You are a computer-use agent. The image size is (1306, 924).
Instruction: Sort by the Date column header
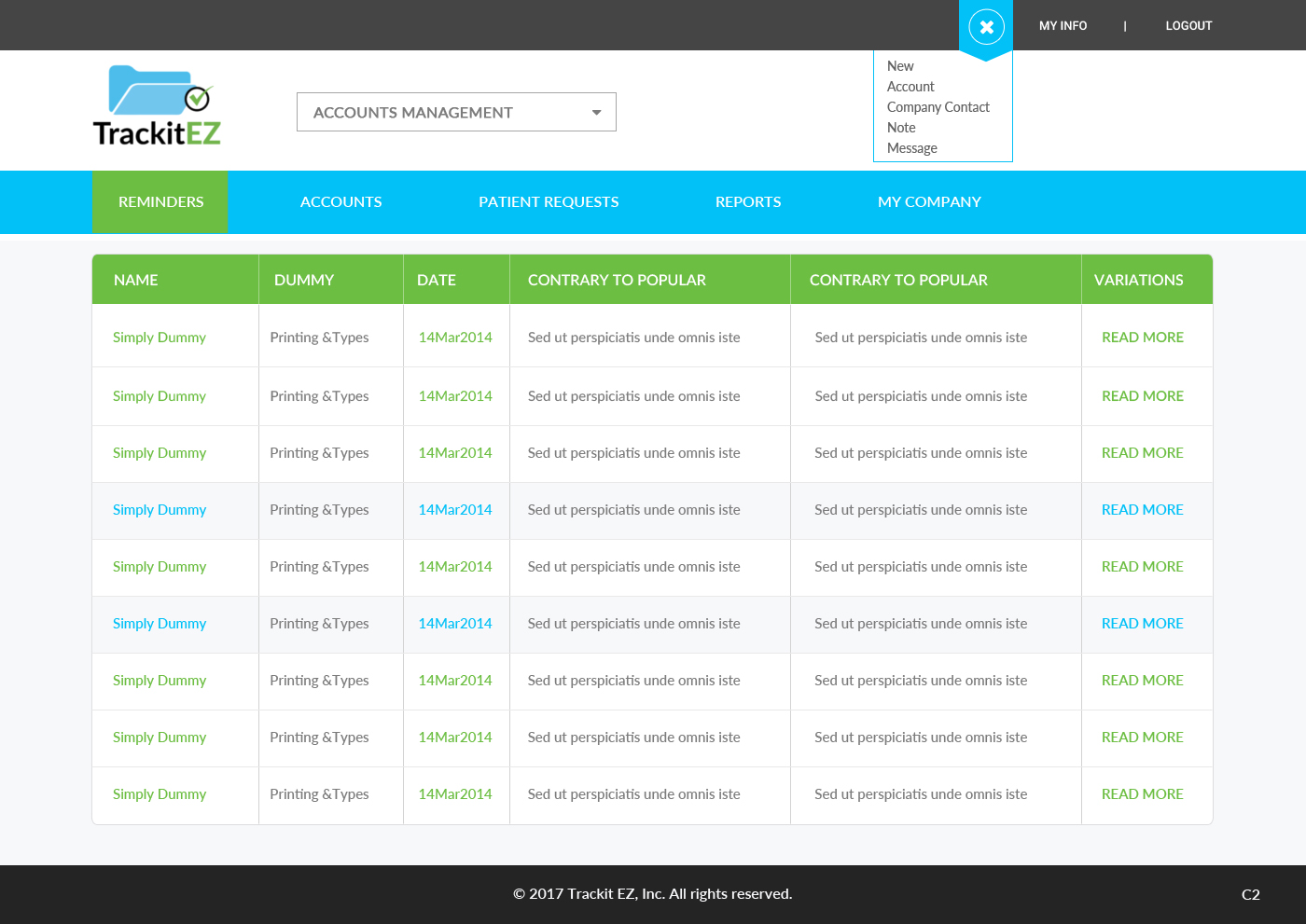pyautogui.click(x=437, y=280)
